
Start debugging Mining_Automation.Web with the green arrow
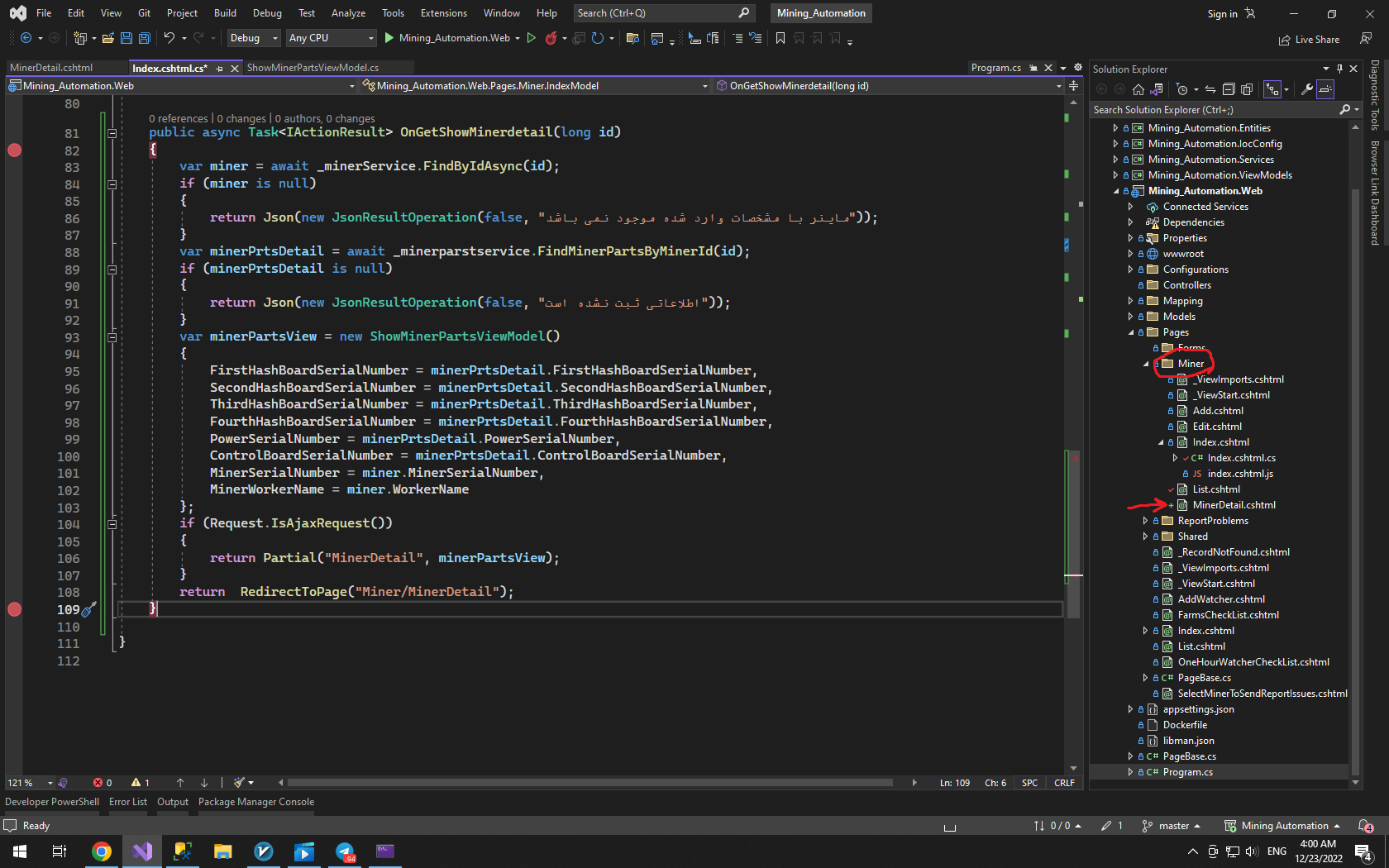(389, 38)
